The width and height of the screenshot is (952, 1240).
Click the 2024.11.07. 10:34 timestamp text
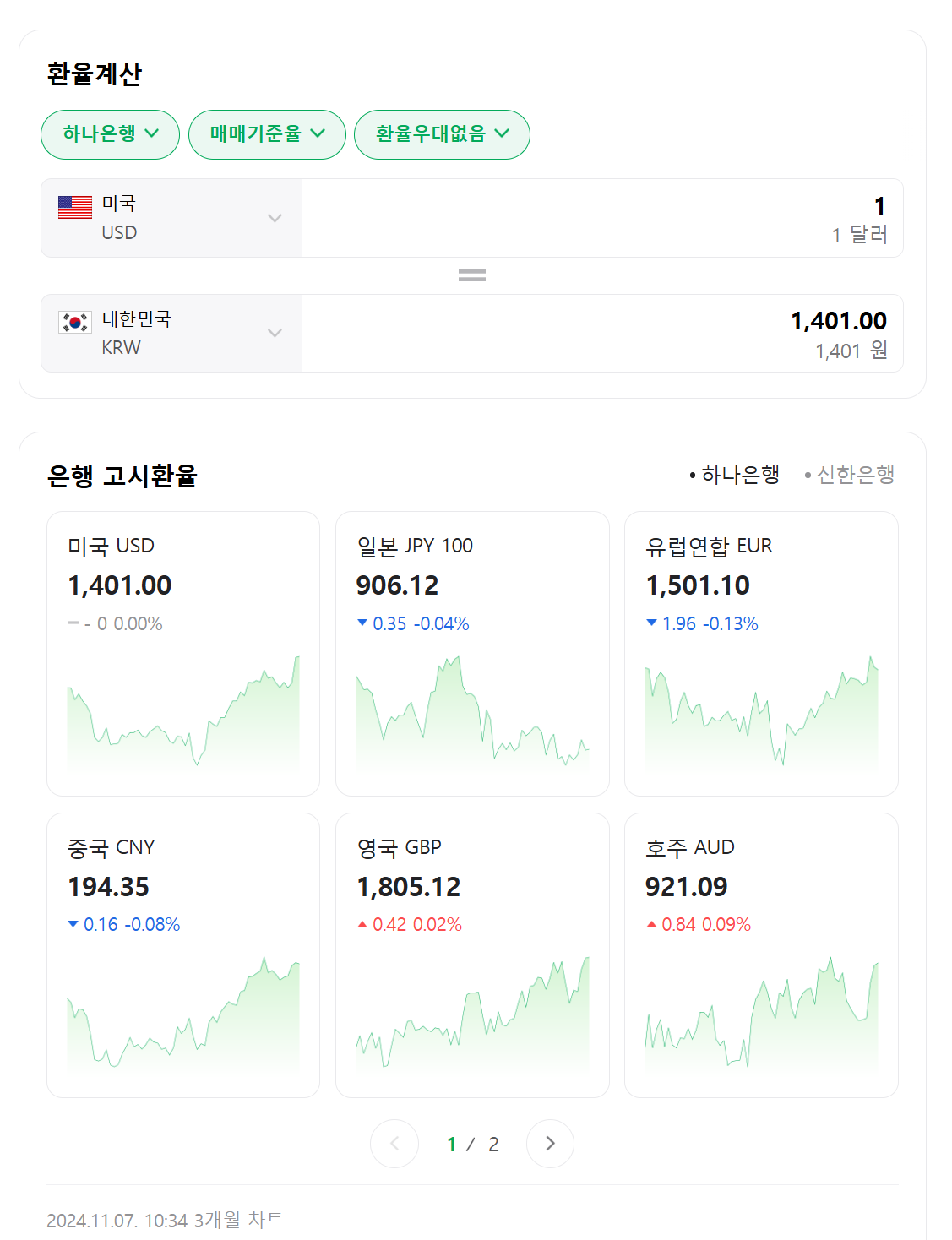coord(117,1220)
